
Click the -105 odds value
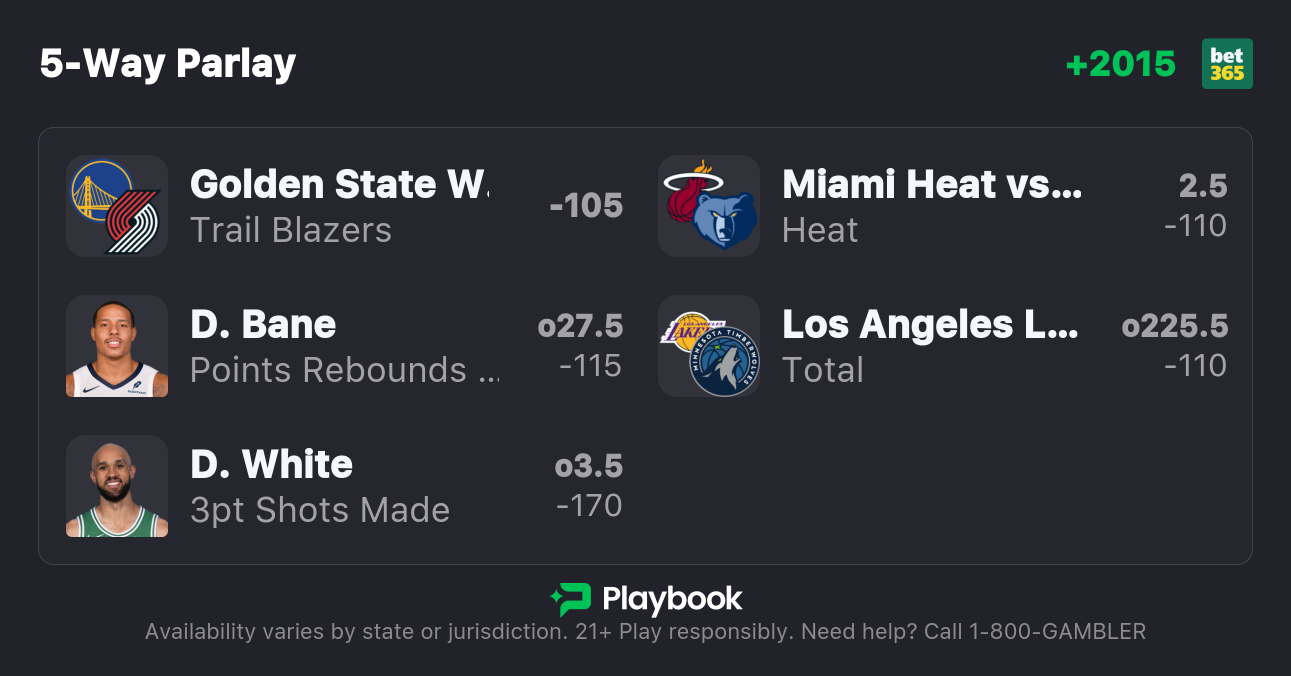(586, 206)
